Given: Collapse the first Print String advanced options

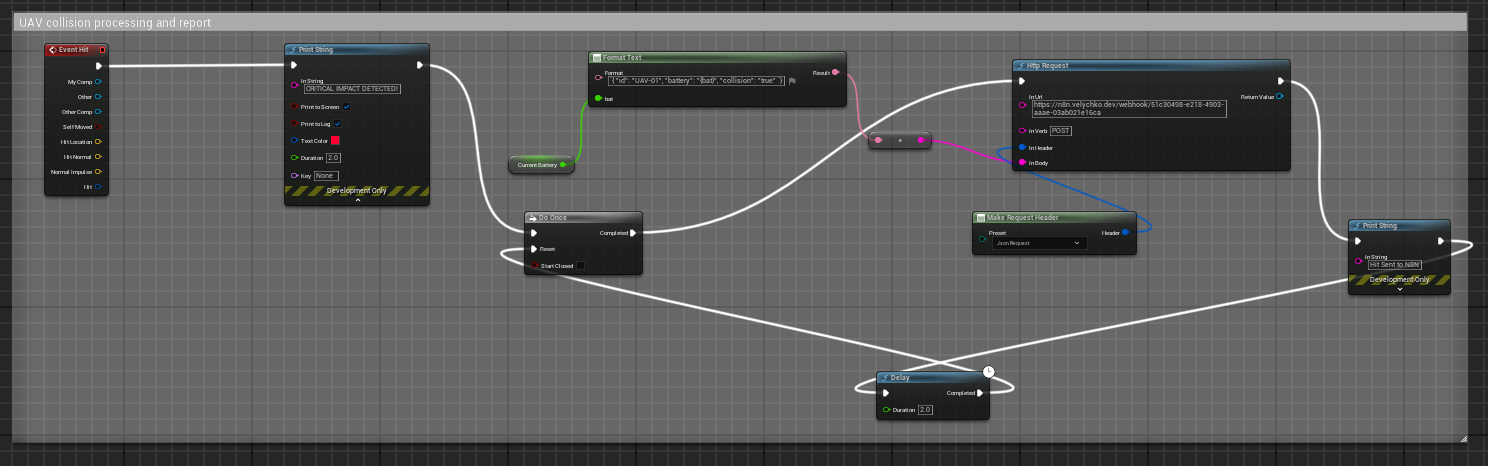Looking at the screenshot, I should tap(357, 200).
